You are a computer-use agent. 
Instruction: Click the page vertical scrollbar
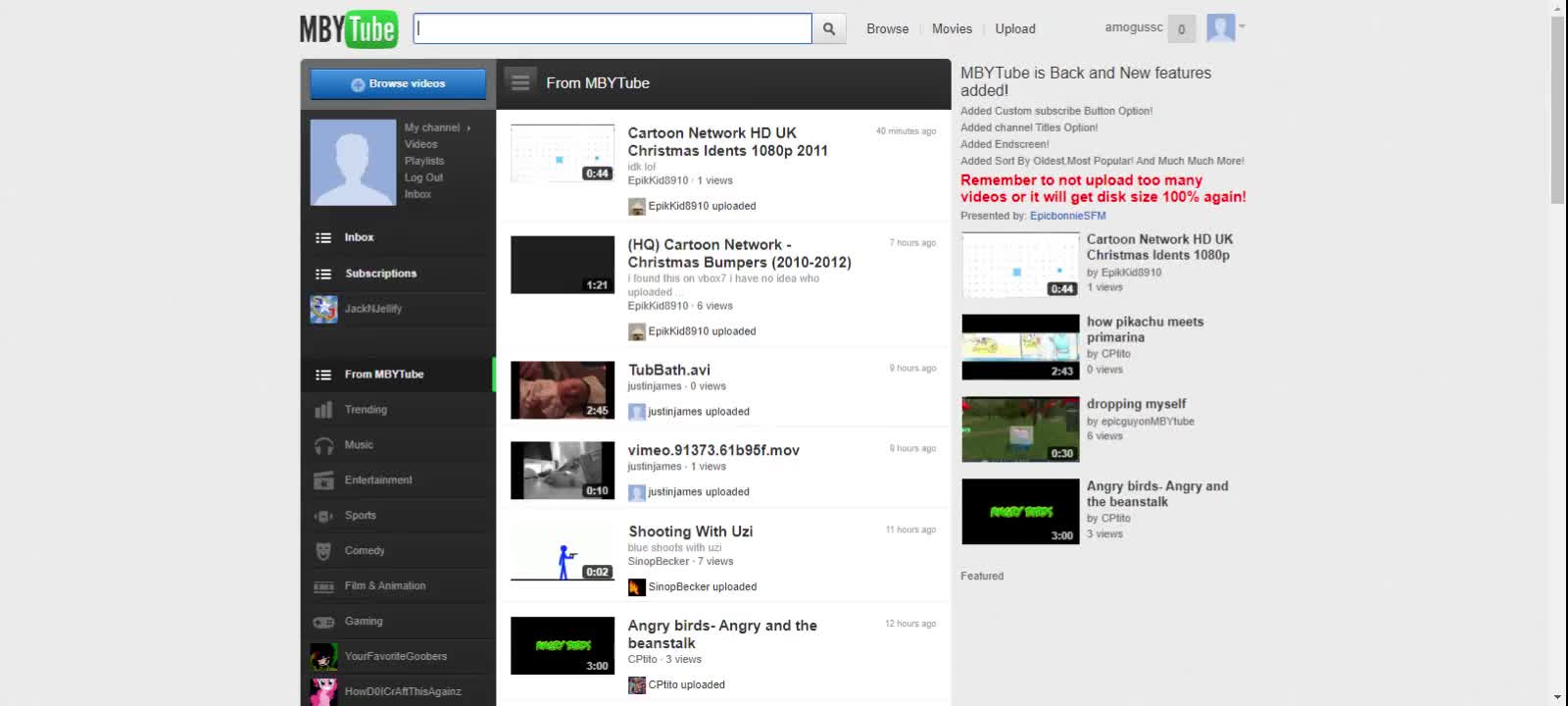click(x=1558, y=108)
